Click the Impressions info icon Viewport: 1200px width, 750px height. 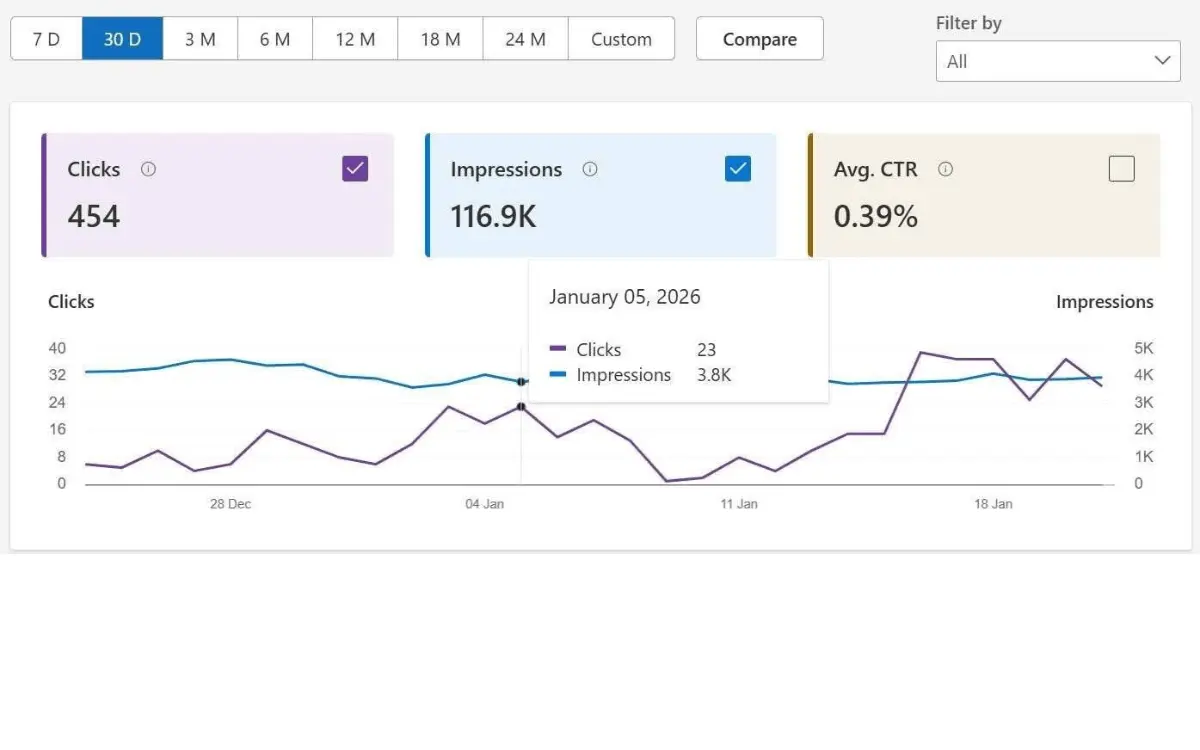click(590, 169)
